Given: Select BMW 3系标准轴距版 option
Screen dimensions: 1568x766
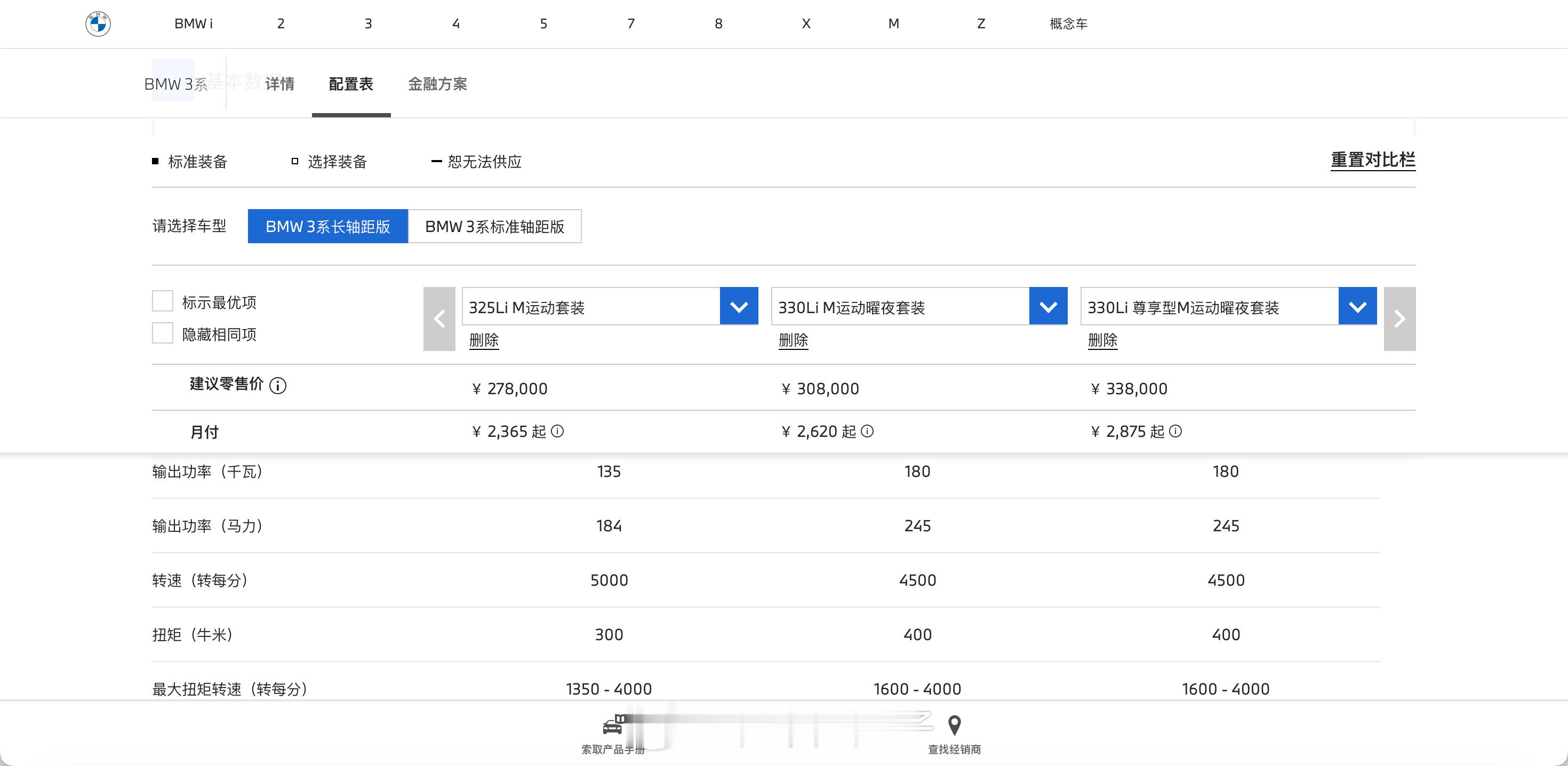Looking at the screenshot, I should click(x=494, y=227).
